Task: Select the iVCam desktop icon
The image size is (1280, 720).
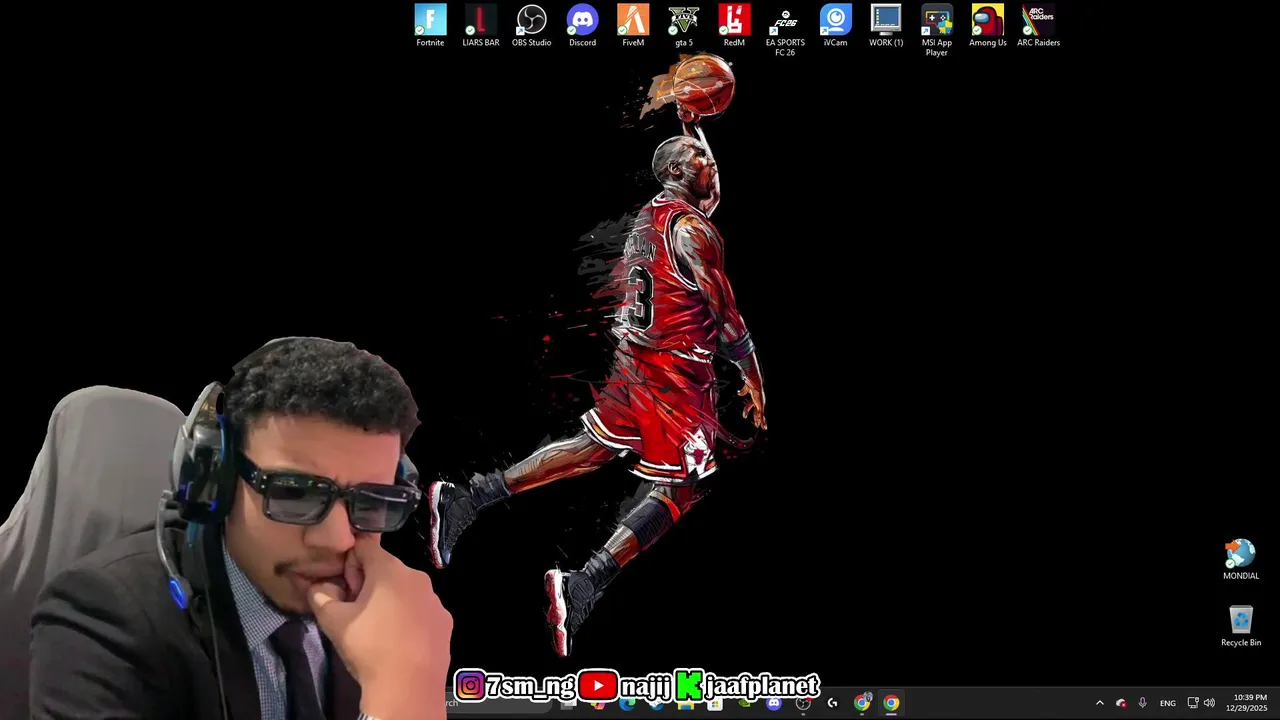Action: click(x=835, y=26)
